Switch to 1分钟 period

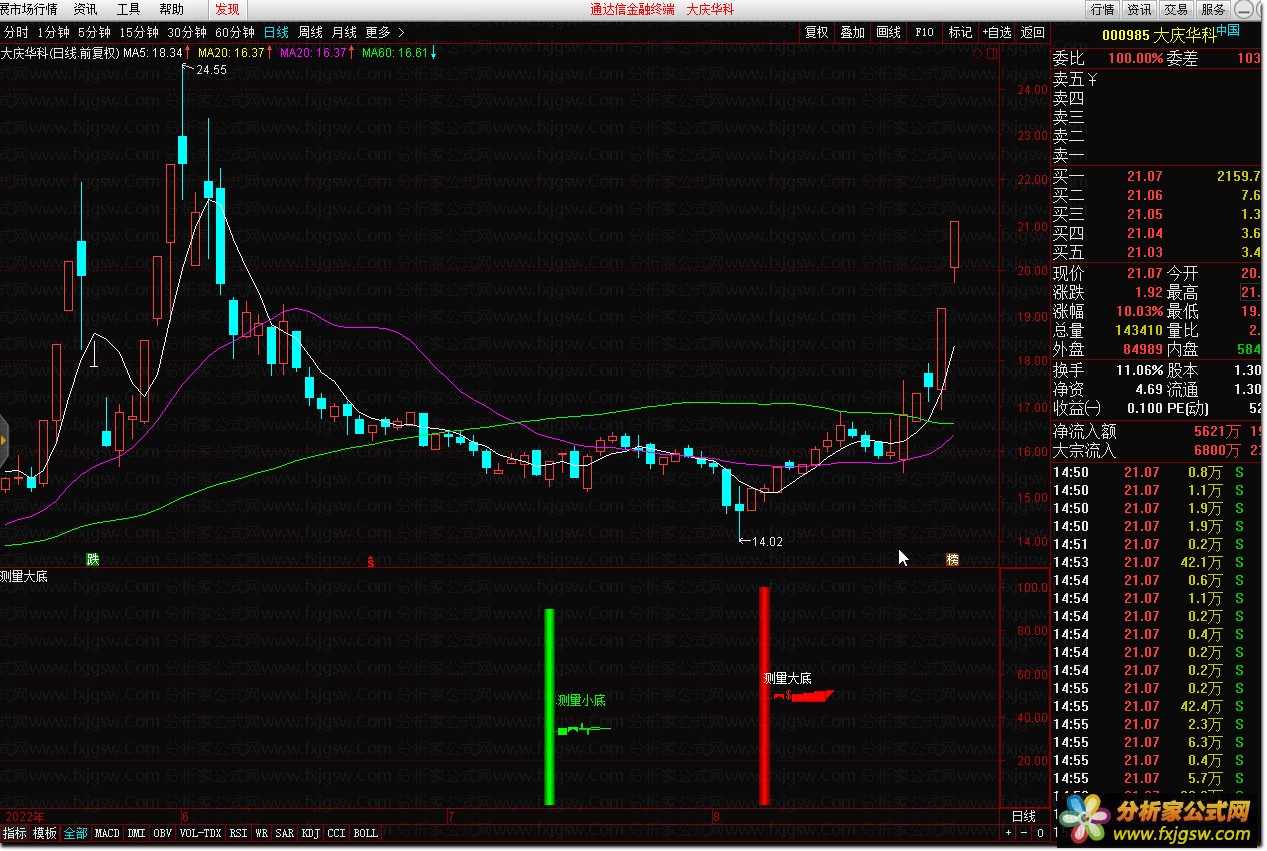pyautogui.click(x=53, y=32)
